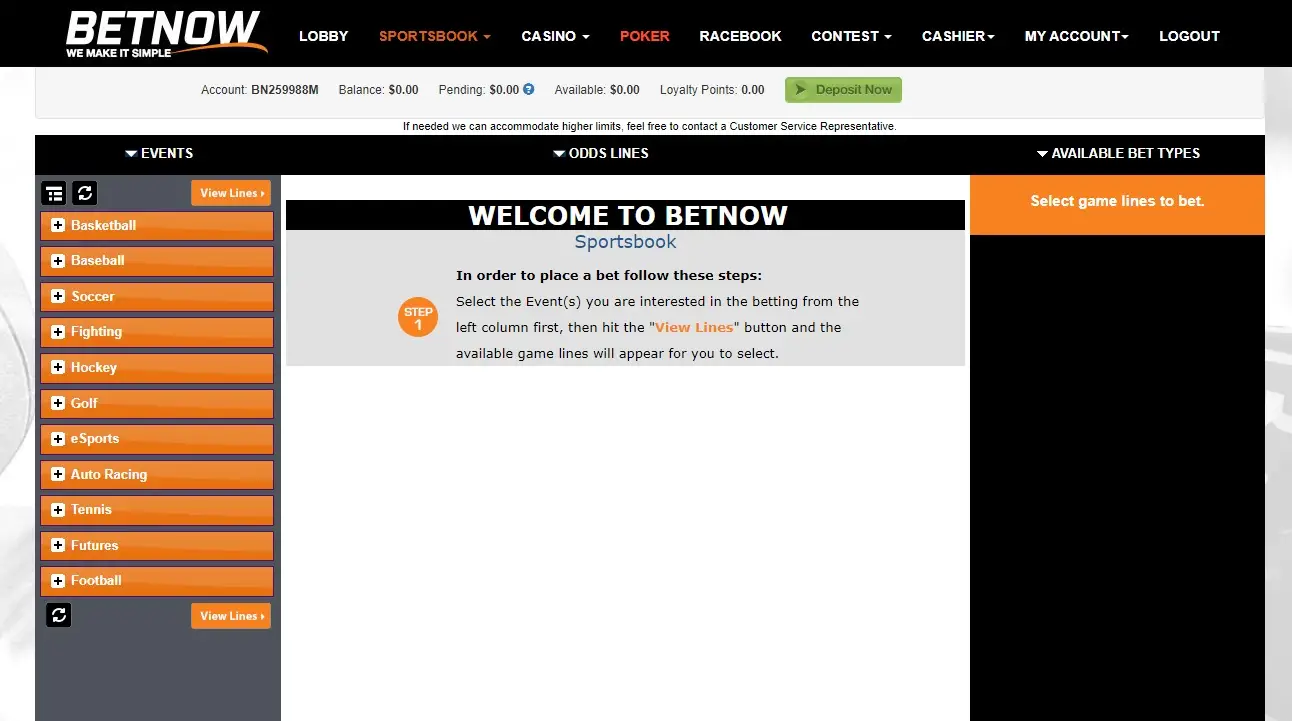Click the refresh icon below Football
Screen dimensions: 1292x721
click(59, 615)
